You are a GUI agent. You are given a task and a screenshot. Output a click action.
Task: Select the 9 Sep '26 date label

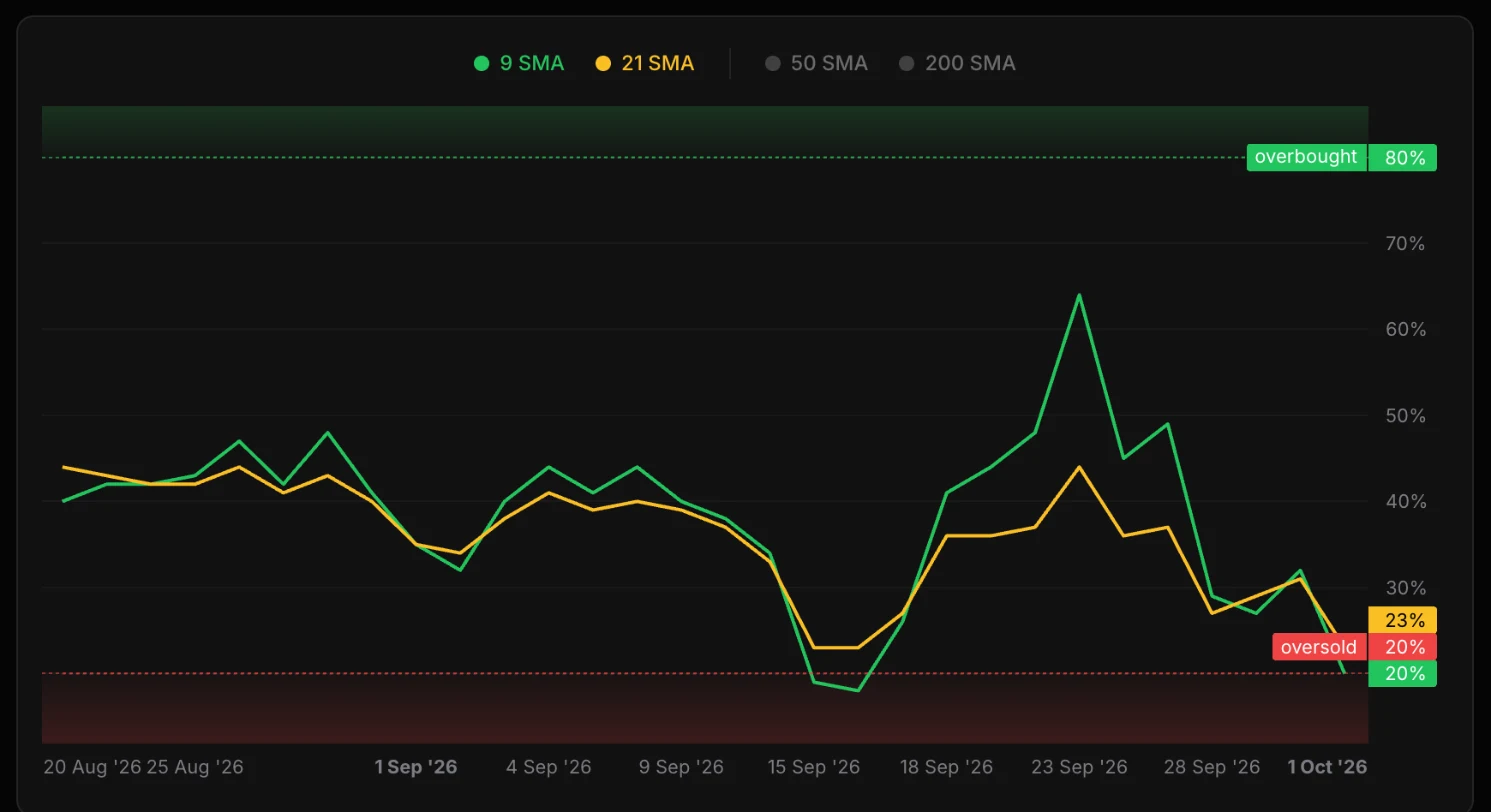681,767
